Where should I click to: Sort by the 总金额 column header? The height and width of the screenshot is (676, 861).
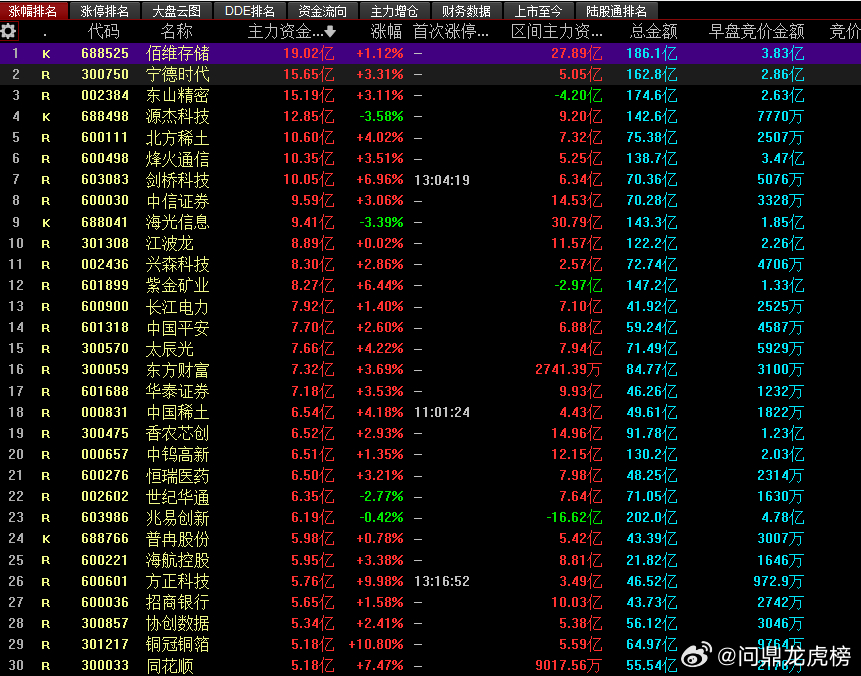pyautogui.click(x=653, y=32)
